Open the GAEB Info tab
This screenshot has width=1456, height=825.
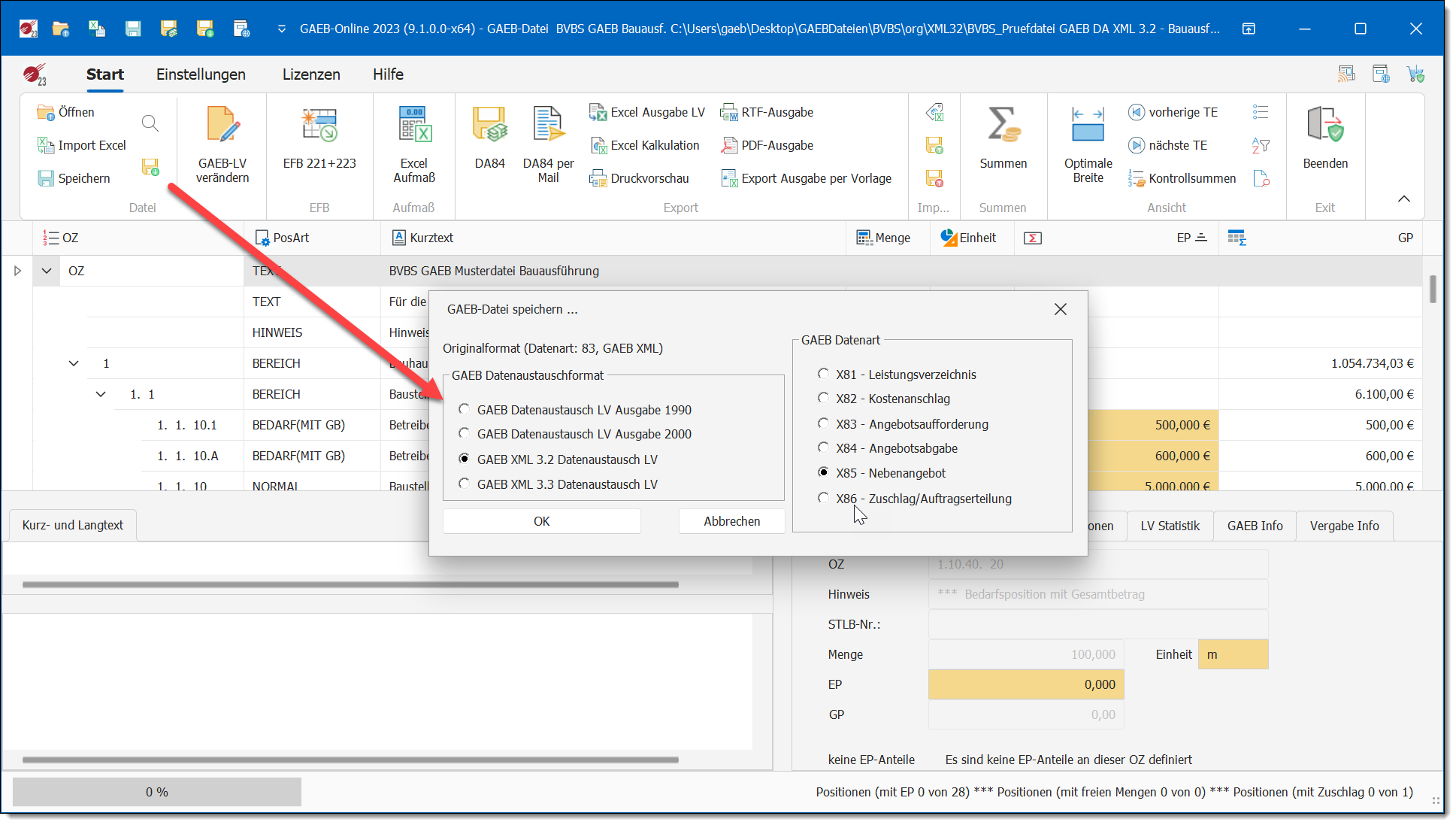pos(1255,526)
